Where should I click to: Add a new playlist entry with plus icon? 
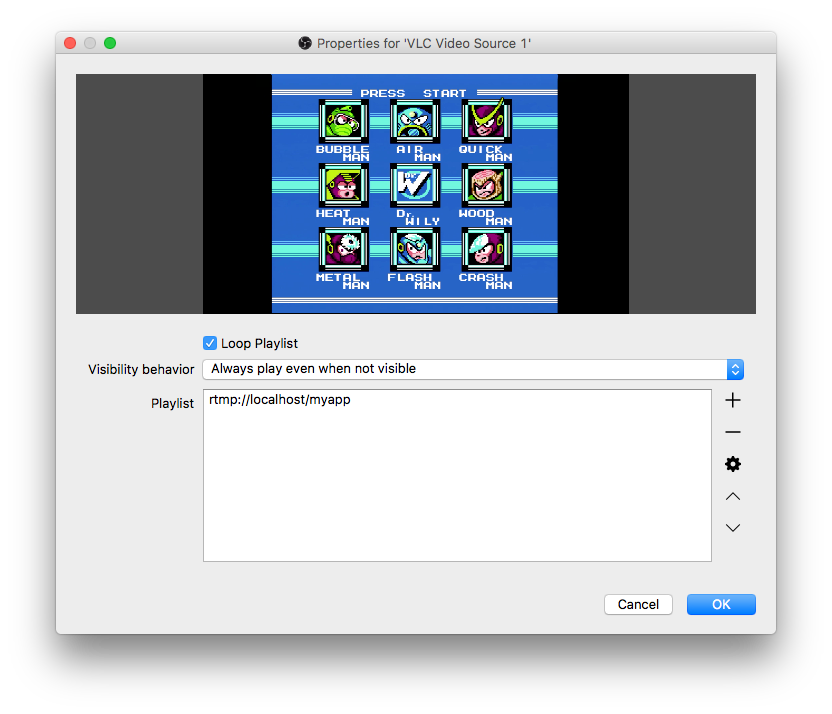pyautogui.click(x=733, y=400)
